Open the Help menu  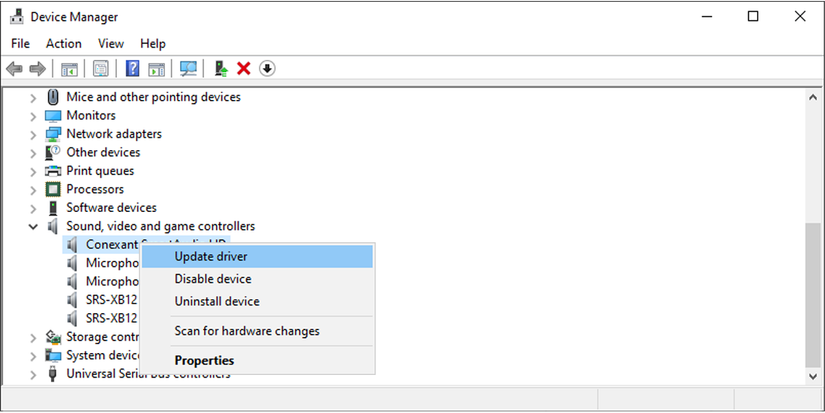153,44
